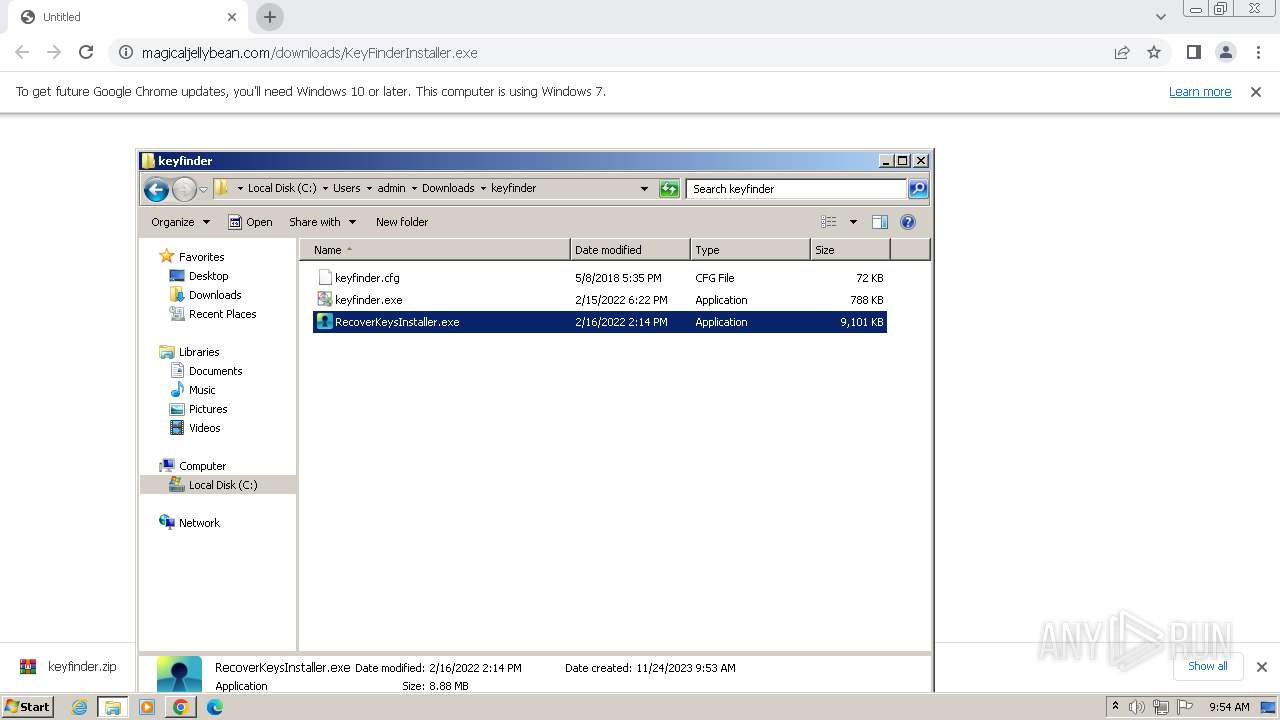1280x720 pixels.
Task: Open Libraries in the navigation pane
Action: pos(199,352)
